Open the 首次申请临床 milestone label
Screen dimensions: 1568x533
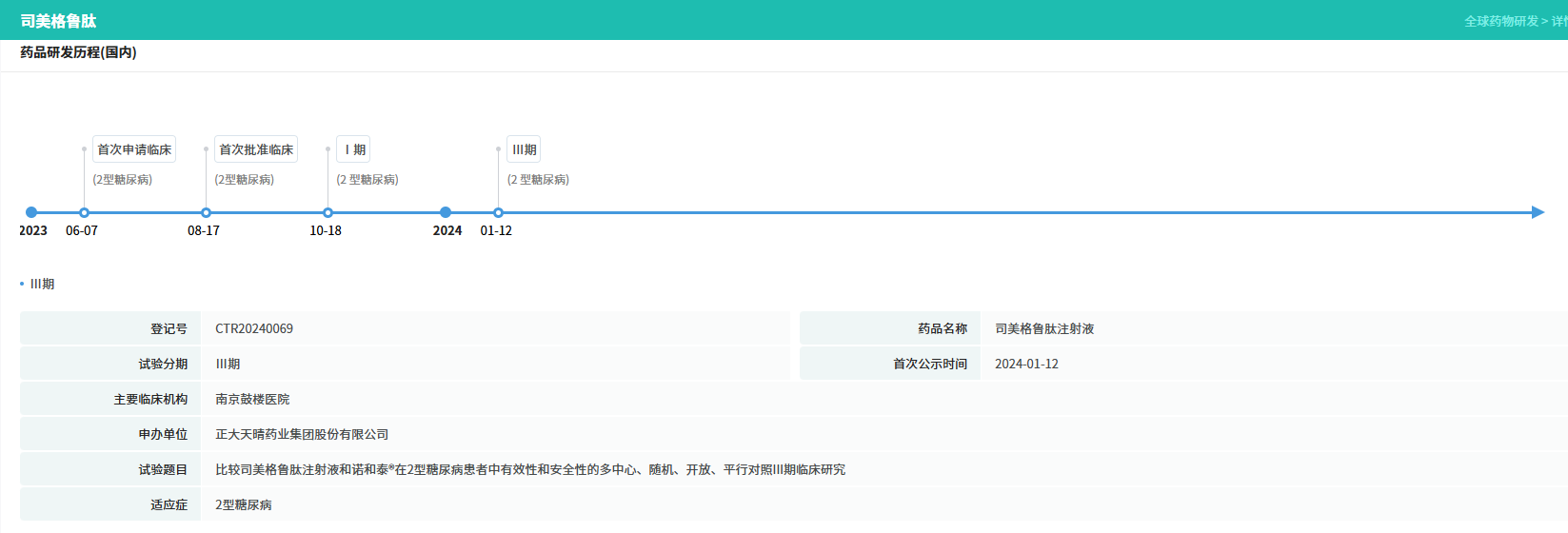click(134, 149)
